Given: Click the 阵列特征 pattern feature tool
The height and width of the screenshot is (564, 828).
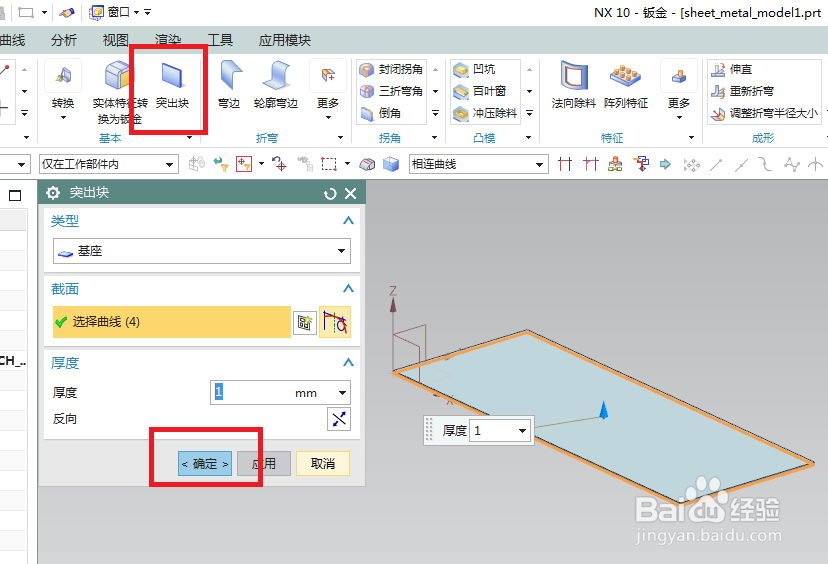Looking at the screenshot, I should (626, 84).
